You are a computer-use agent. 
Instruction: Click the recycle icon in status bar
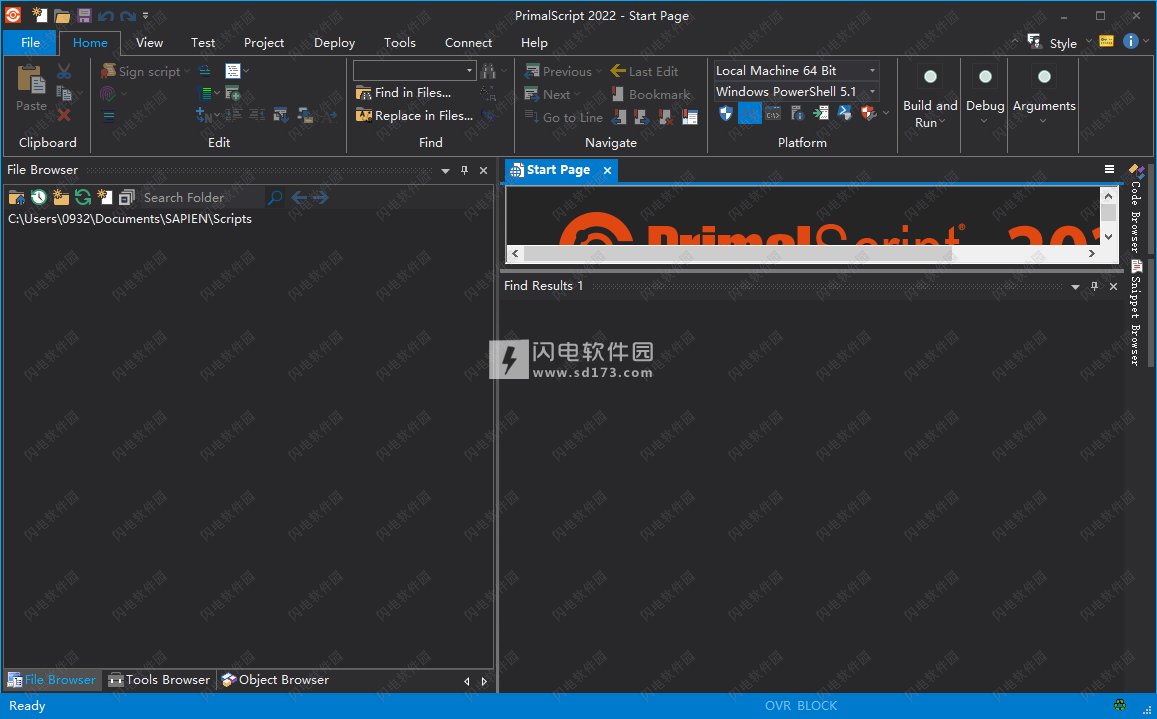point(1120,705)
